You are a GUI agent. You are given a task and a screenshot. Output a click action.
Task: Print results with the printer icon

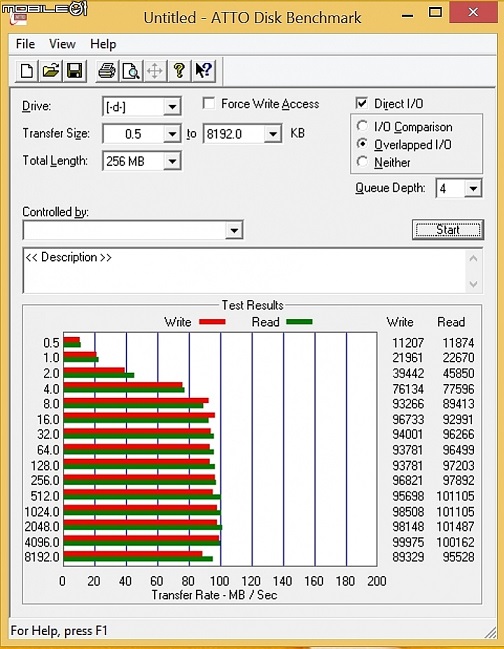[107, 71]
